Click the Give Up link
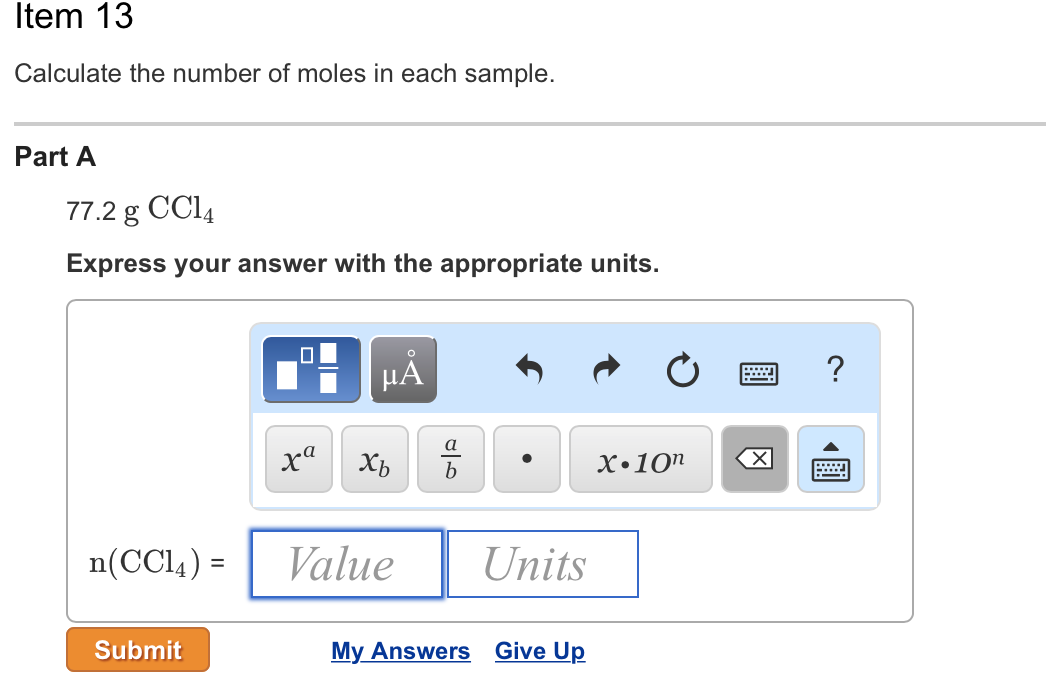This screenshot has width=1046, height=684. 540,651
